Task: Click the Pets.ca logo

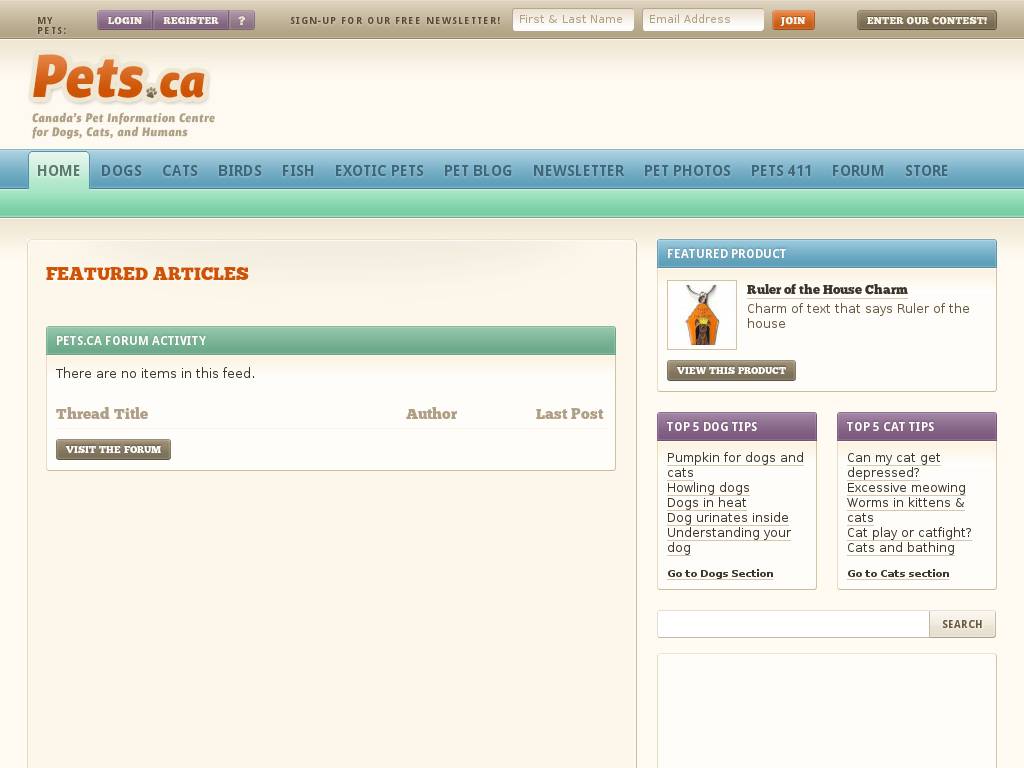Action: [x=119, y=80]
